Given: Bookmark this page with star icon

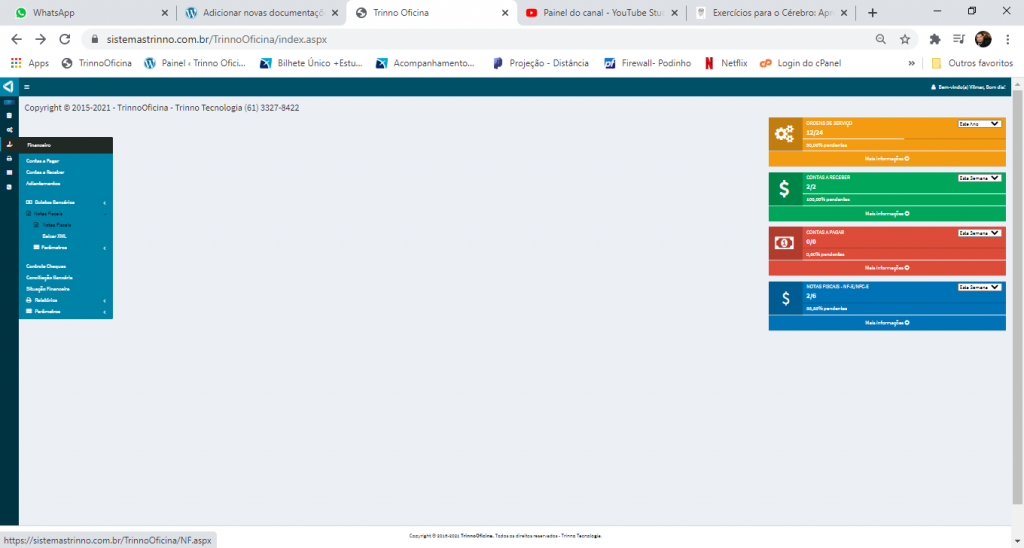Looking at the screenshot, I should click(904, 39).
